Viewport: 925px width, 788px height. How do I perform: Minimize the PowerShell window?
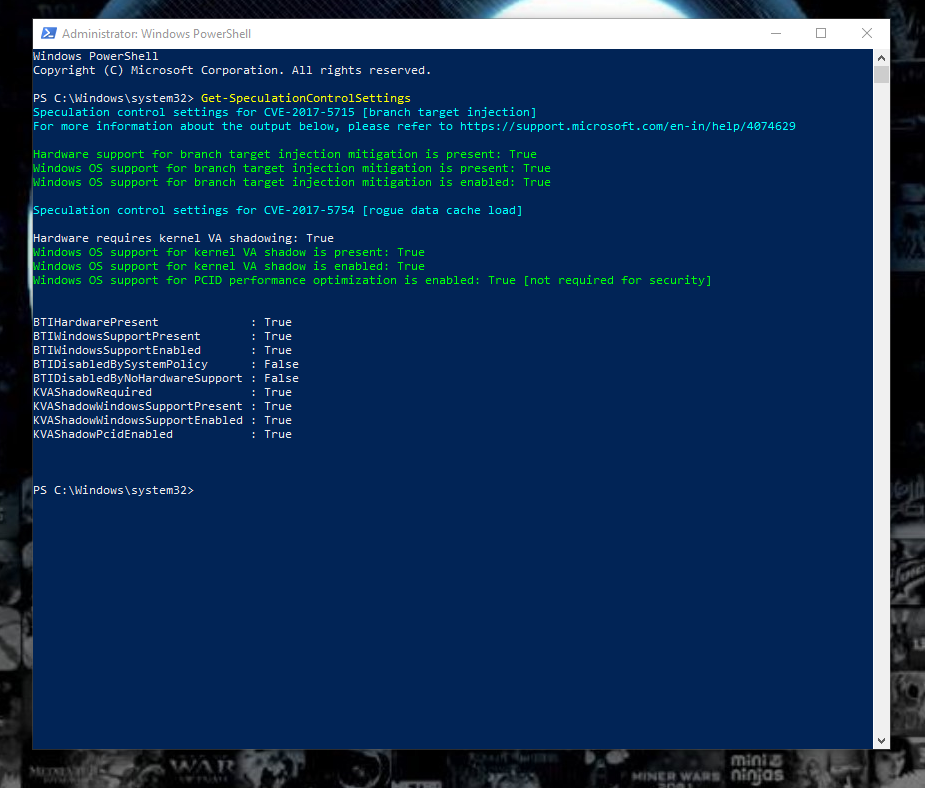(776, 34)
